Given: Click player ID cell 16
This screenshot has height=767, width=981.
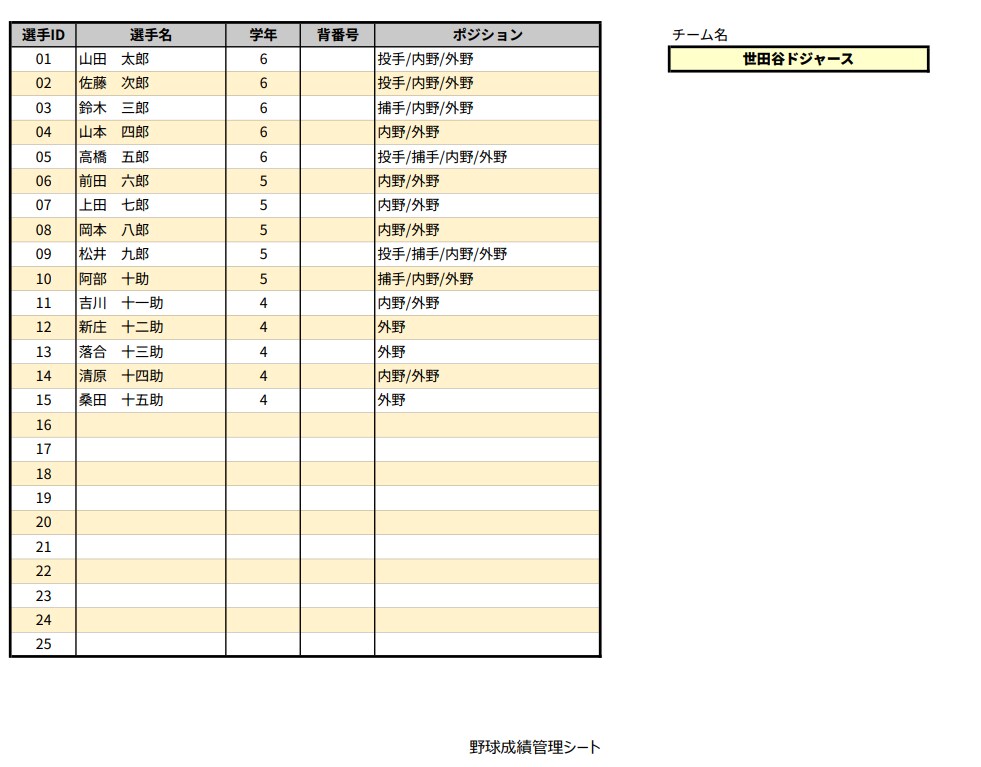Looking at the screenshot, I should [43, 425].
